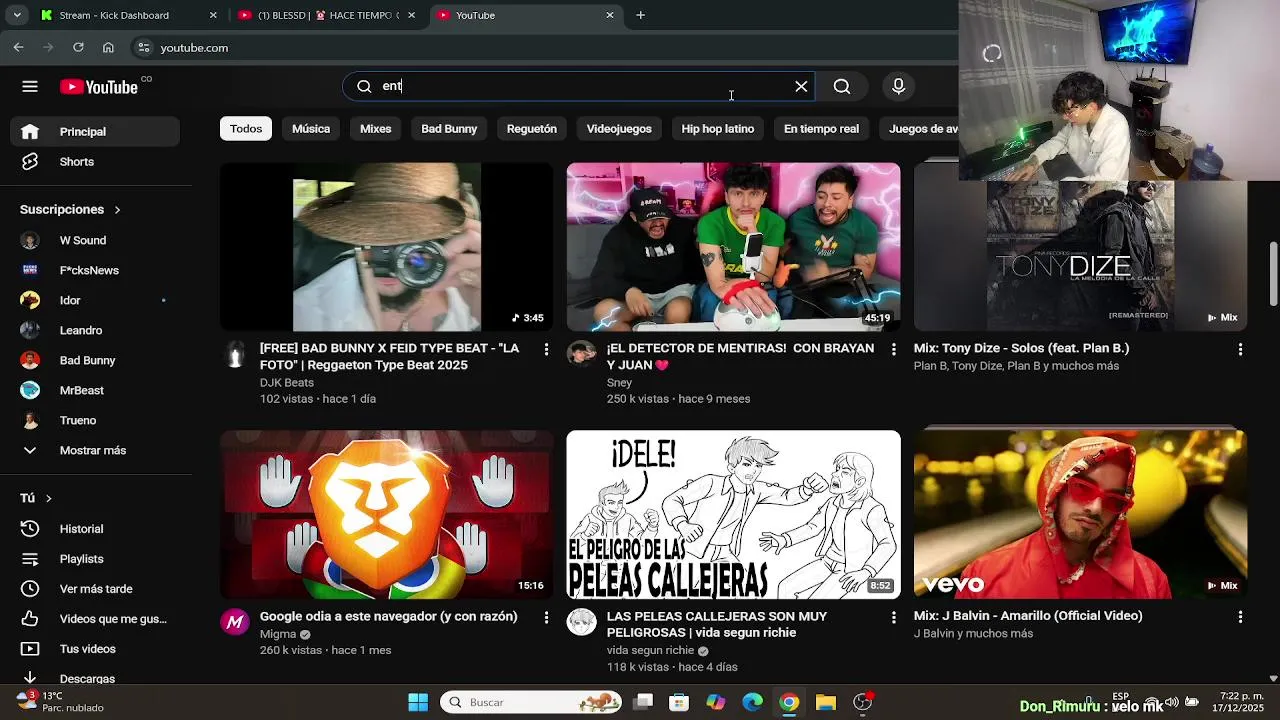The height and width of the screenshot is (720, 1280).
Task: Click the magnifier search button
Action: [x=842, y=86]
